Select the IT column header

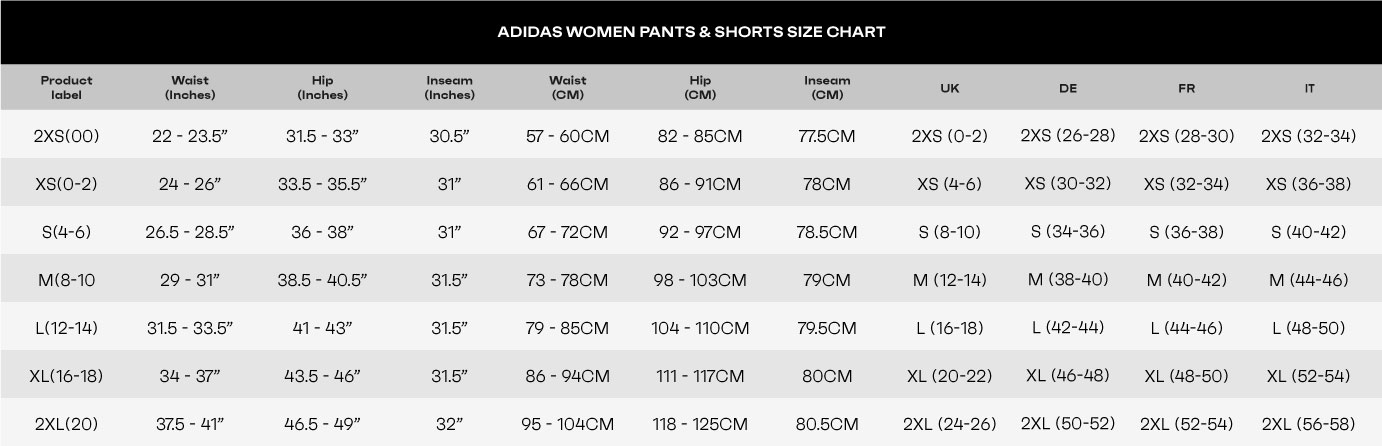point(1309,88)
